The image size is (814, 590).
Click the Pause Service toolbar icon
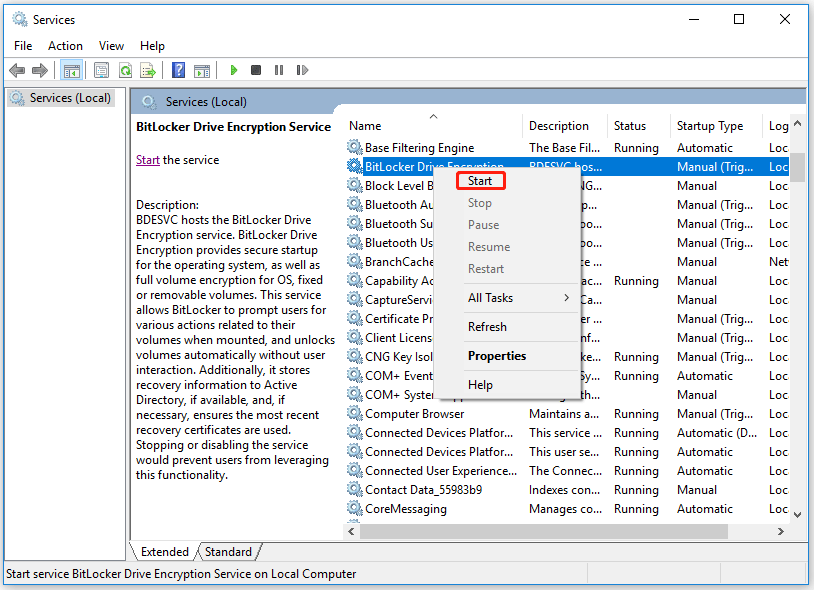tap(279, 70)
